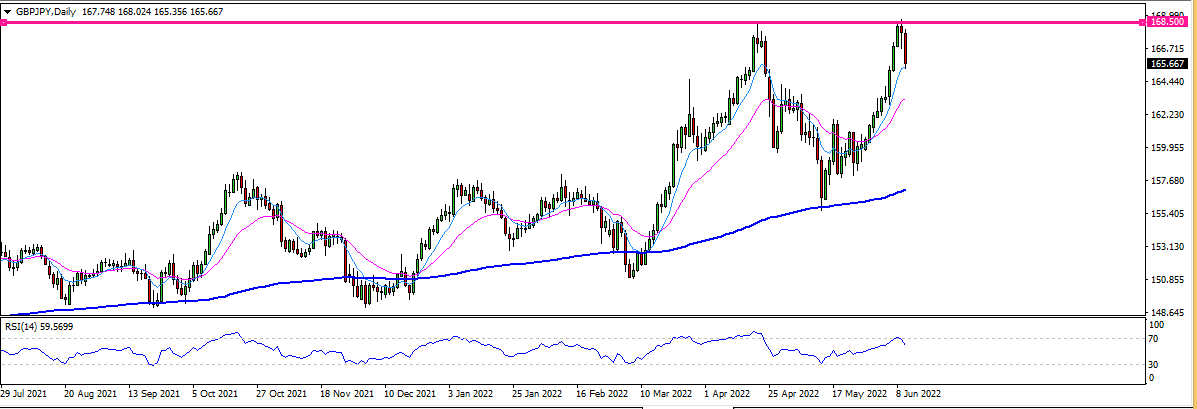The image size is (1197, 409).
Task: Click the 1 Apr 2022 date label
Action: pos(730,395)
